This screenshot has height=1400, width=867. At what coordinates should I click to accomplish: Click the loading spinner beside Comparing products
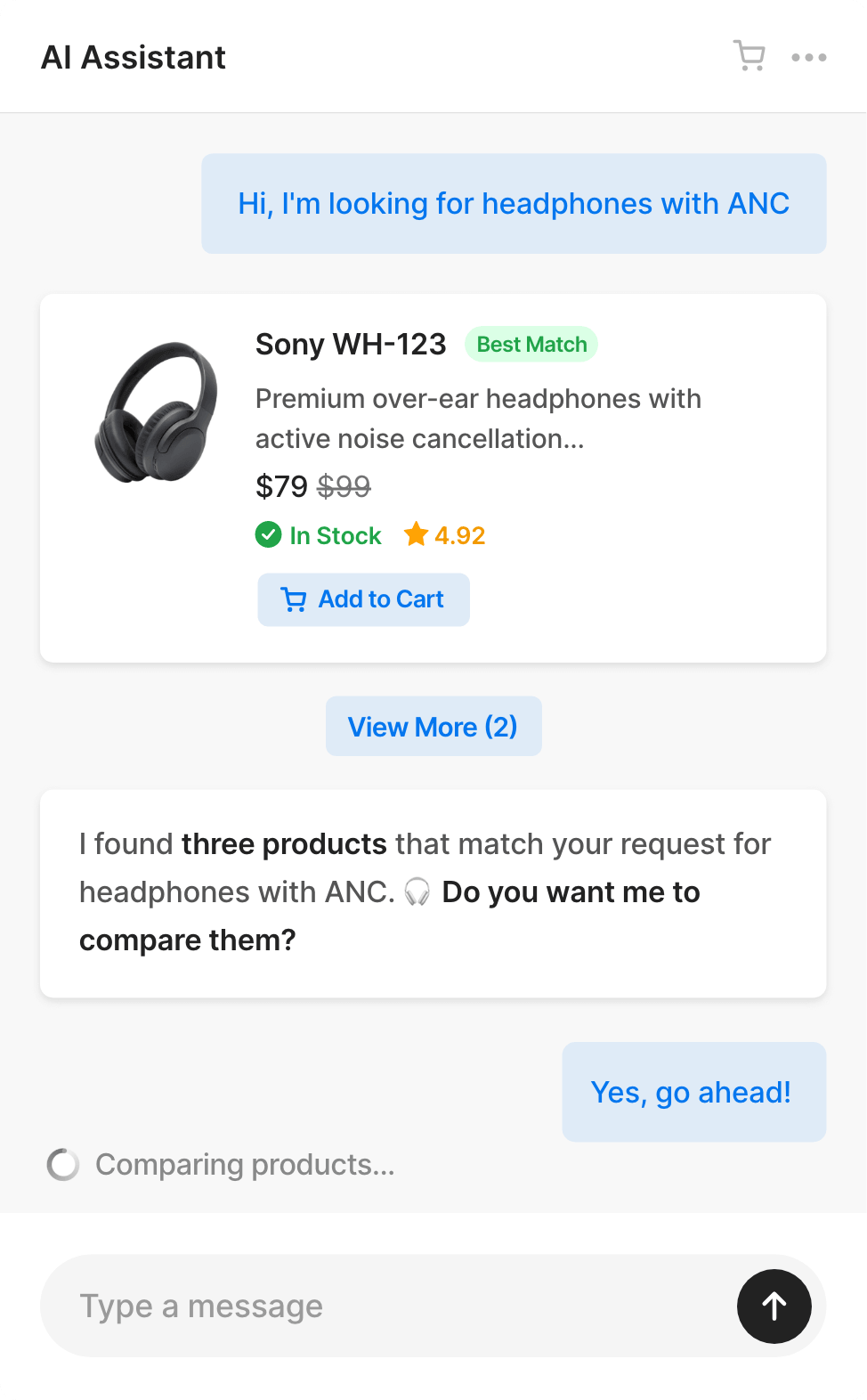point(63,1164)
